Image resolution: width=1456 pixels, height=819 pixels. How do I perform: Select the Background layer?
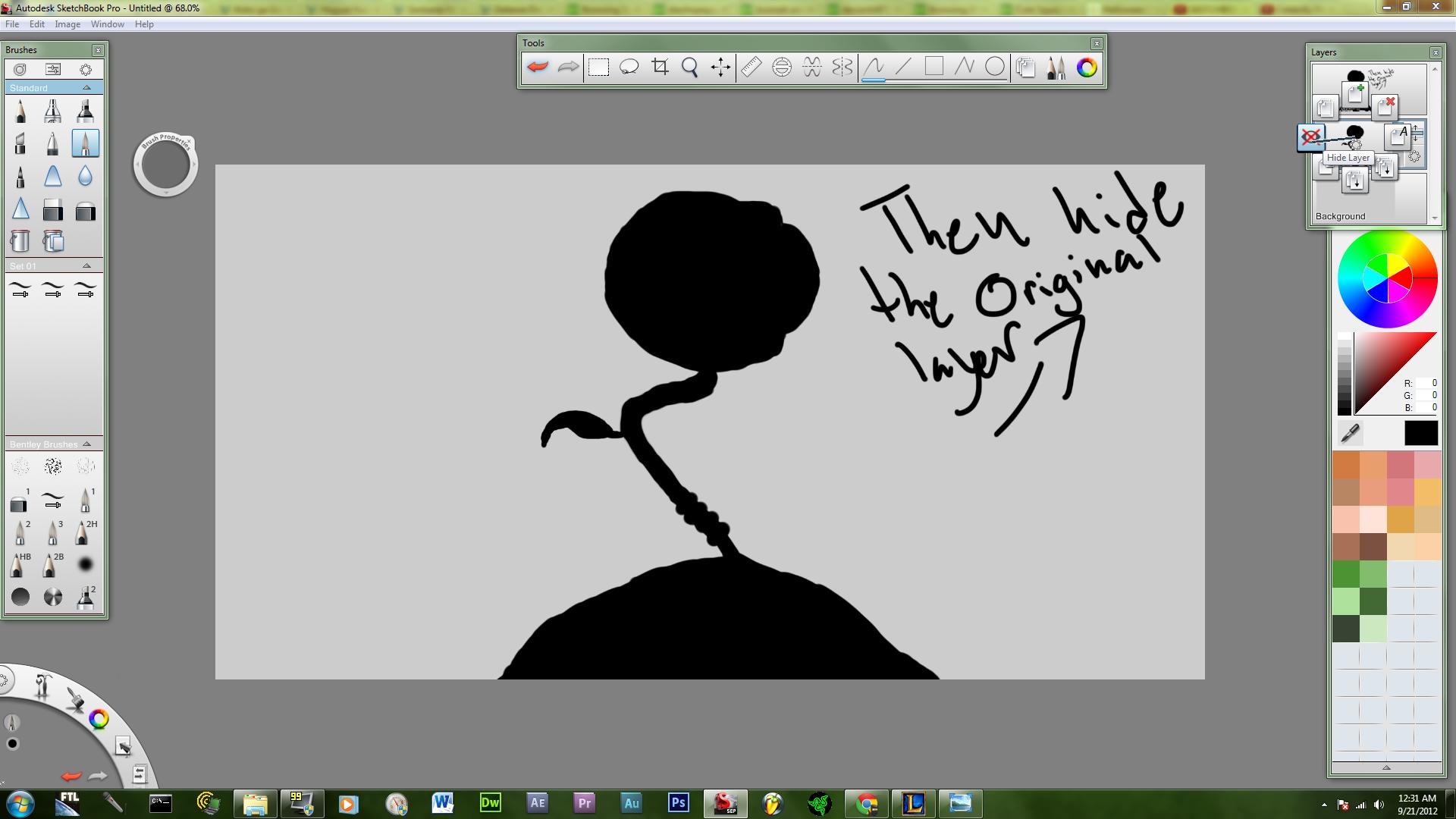pyautogui.click(x=1370, y=199)
